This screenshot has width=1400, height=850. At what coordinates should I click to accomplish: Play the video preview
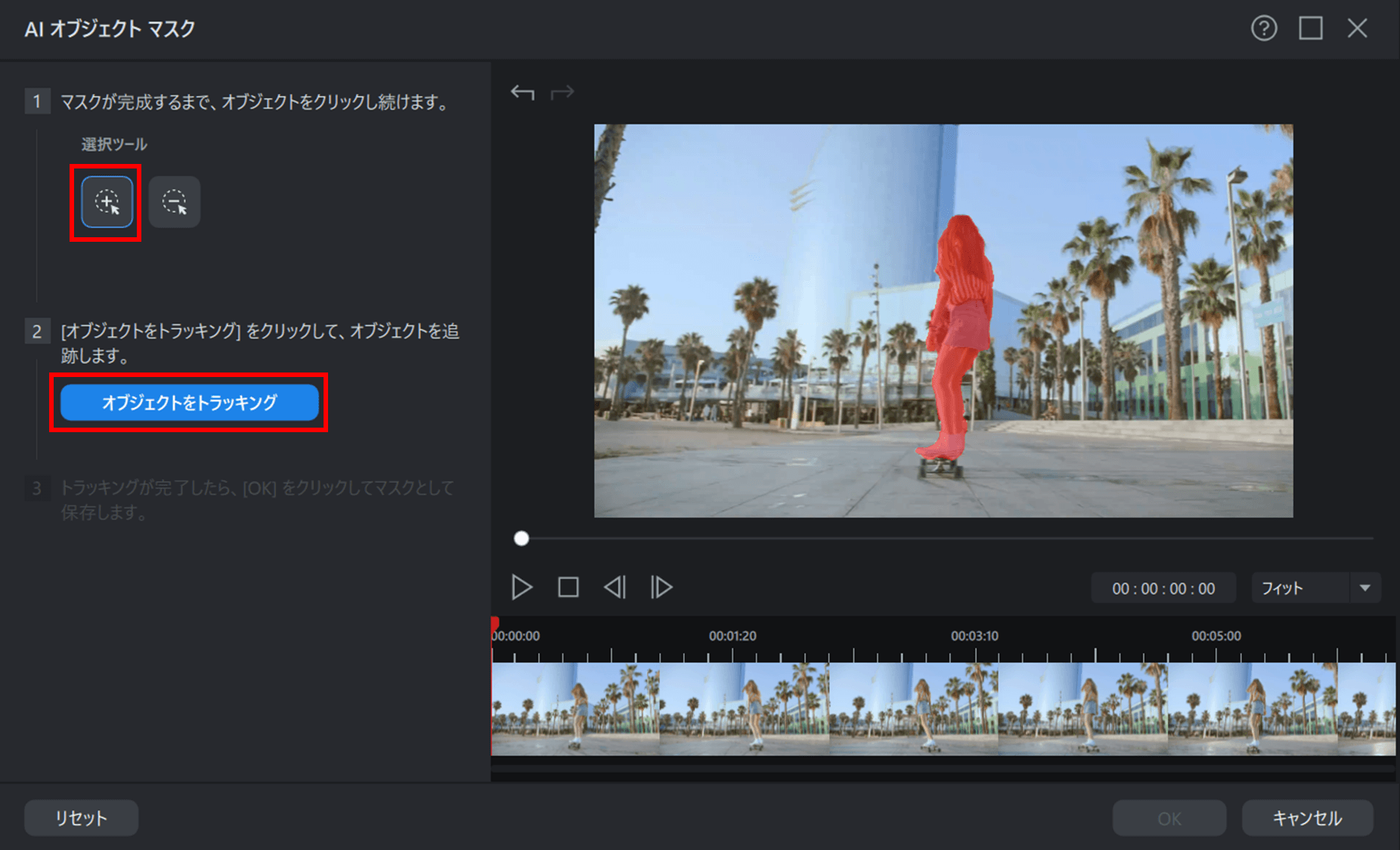tap(522, 587)
